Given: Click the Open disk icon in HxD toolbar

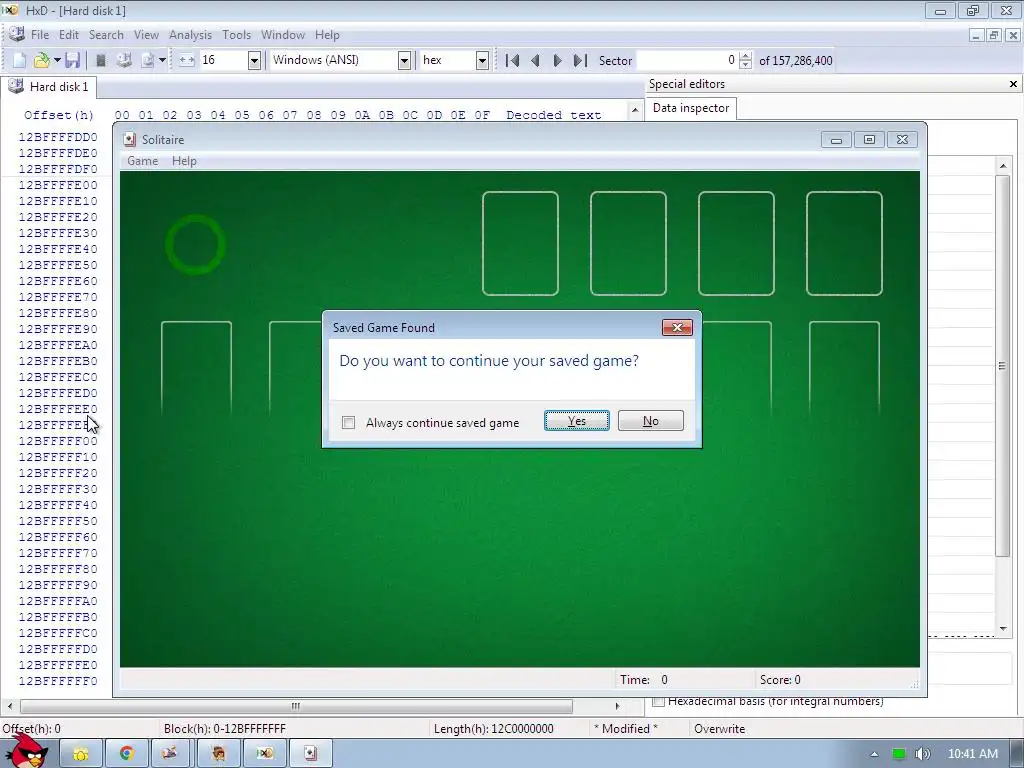Looking at the screenshot, I should (x=124, y=60).
